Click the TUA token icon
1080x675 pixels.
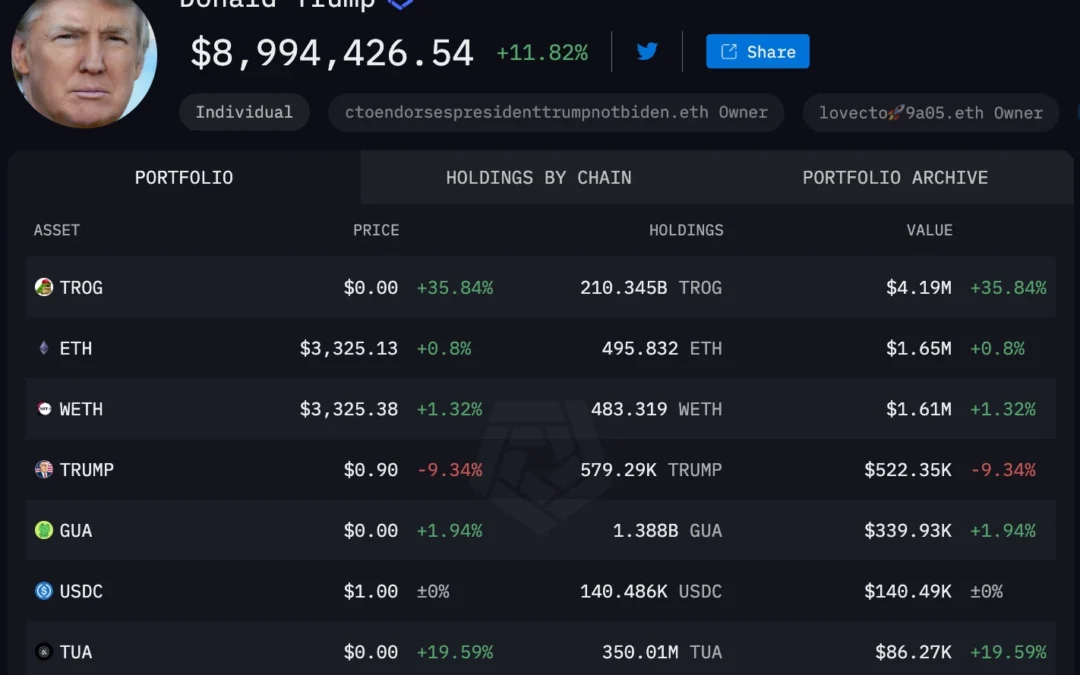(x=44, y=652)
